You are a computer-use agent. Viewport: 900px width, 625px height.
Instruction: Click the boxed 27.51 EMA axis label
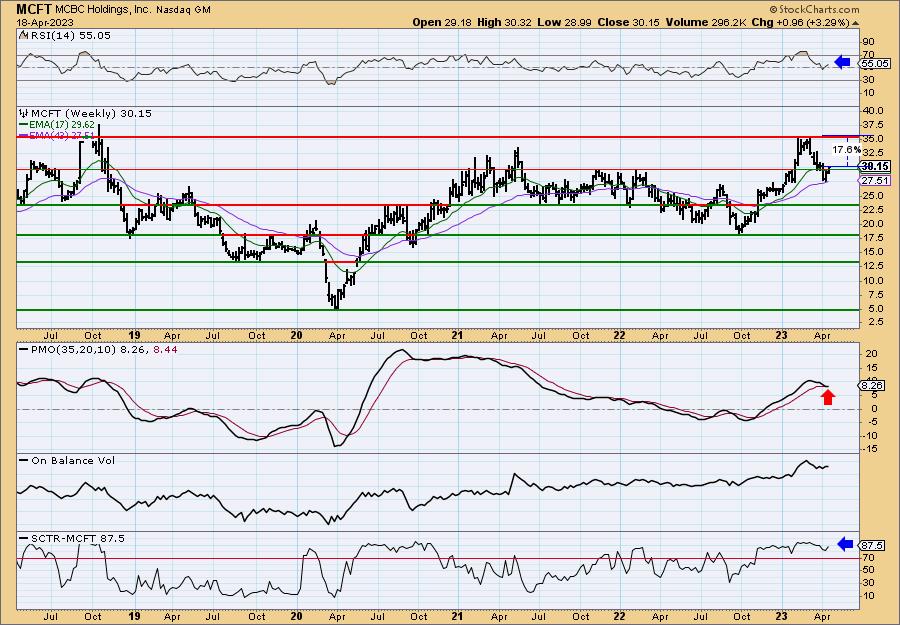876,181
